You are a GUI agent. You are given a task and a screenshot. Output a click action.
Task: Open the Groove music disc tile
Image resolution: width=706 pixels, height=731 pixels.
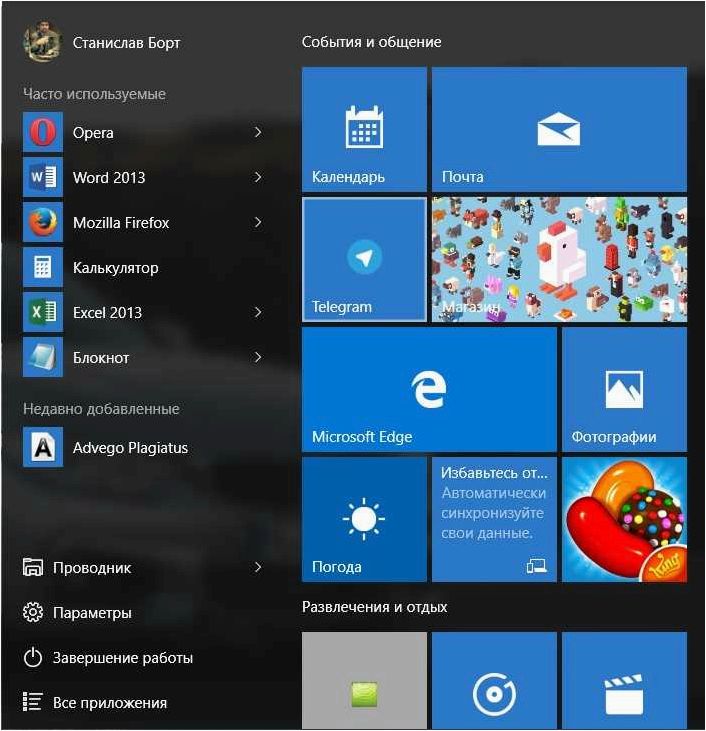494,681
